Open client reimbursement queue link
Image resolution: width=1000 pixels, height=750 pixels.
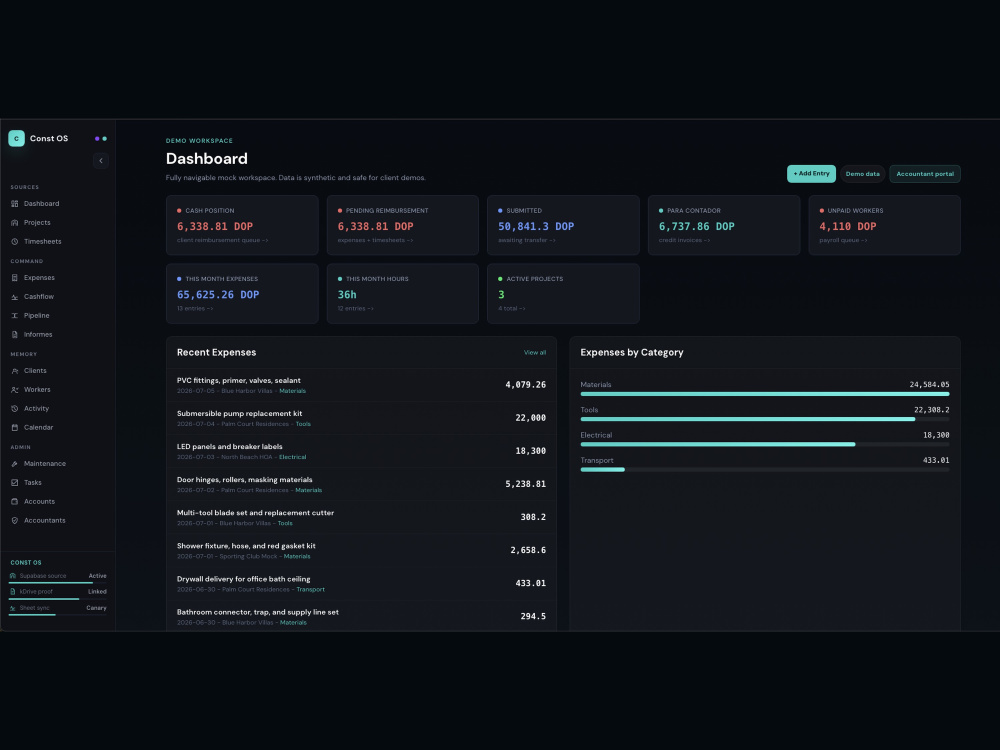[223, 240]
